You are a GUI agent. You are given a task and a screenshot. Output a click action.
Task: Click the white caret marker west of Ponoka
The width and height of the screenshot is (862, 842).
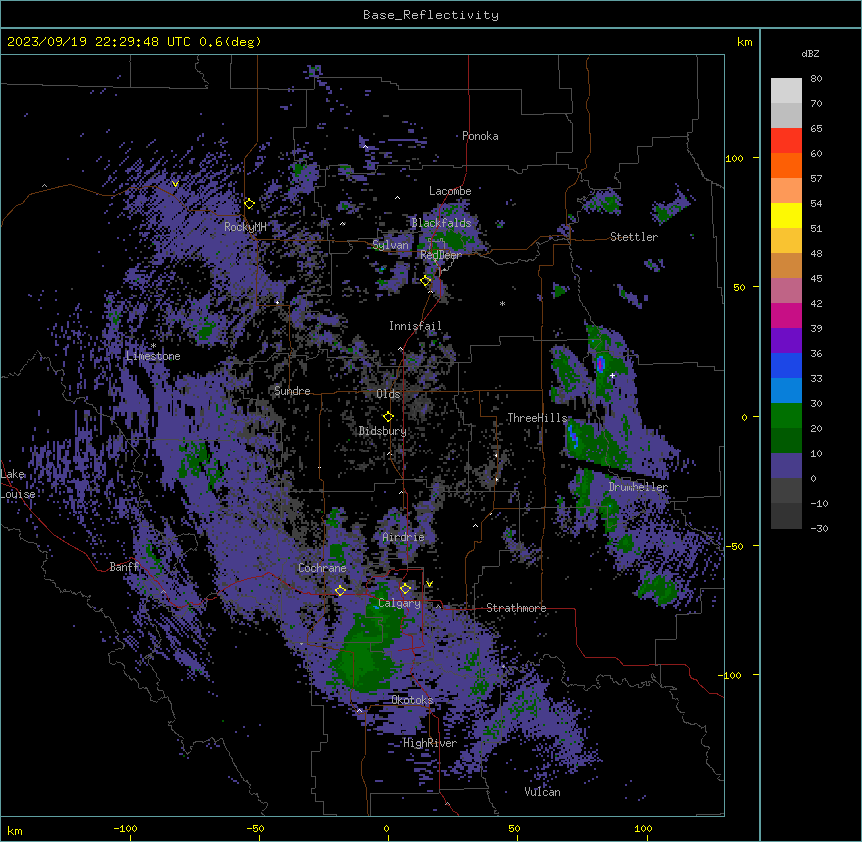pos(366,147)
